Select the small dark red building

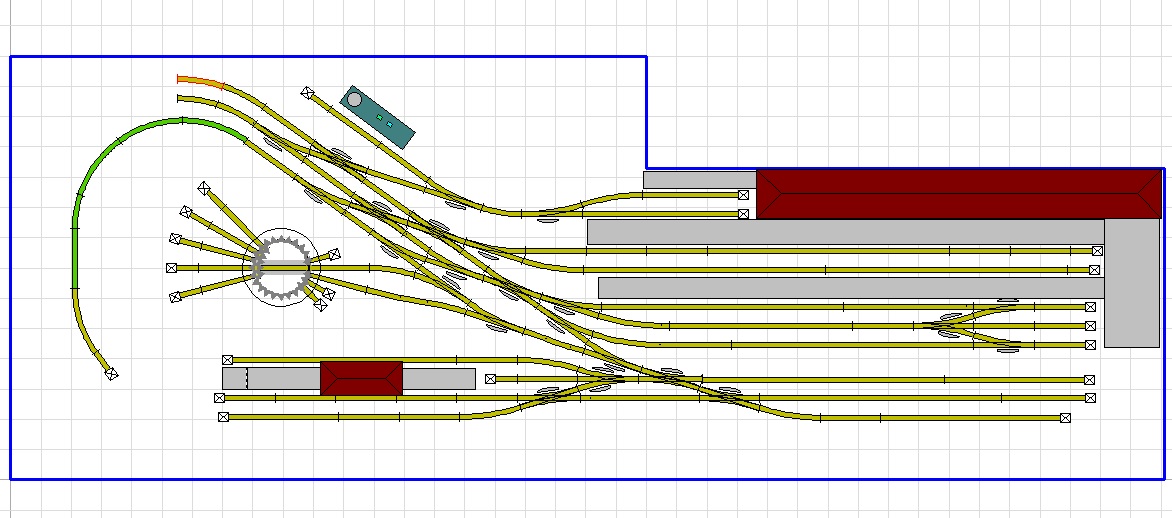pyautogui.click(x=361, y=378)
